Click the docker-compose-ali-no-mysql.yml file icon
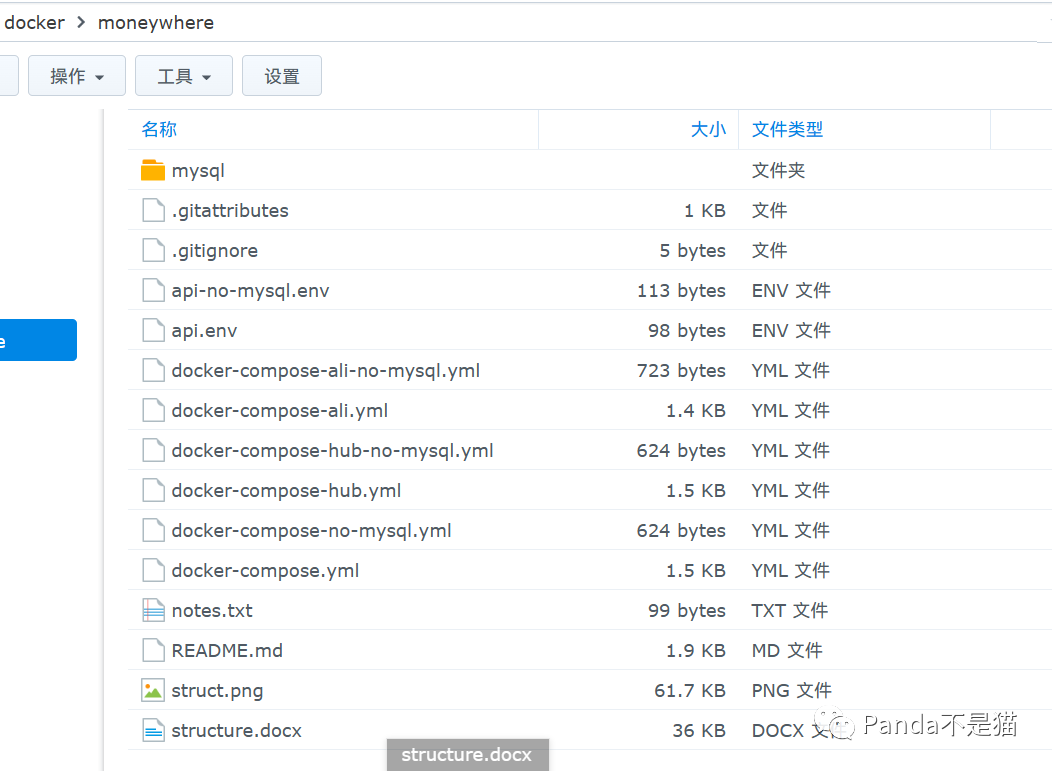 [153, 370]
